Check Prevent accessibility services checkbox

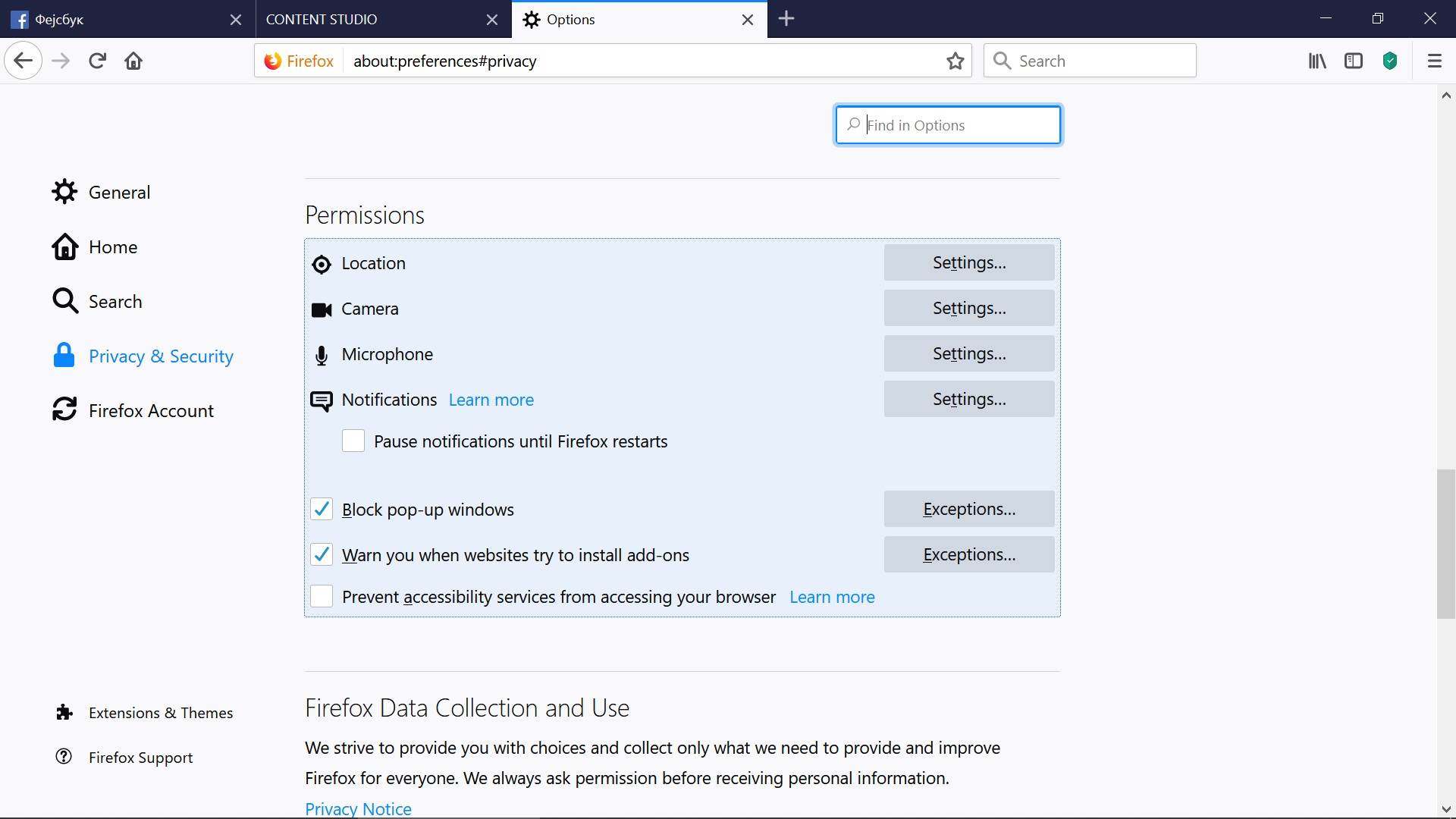[322, 597]
